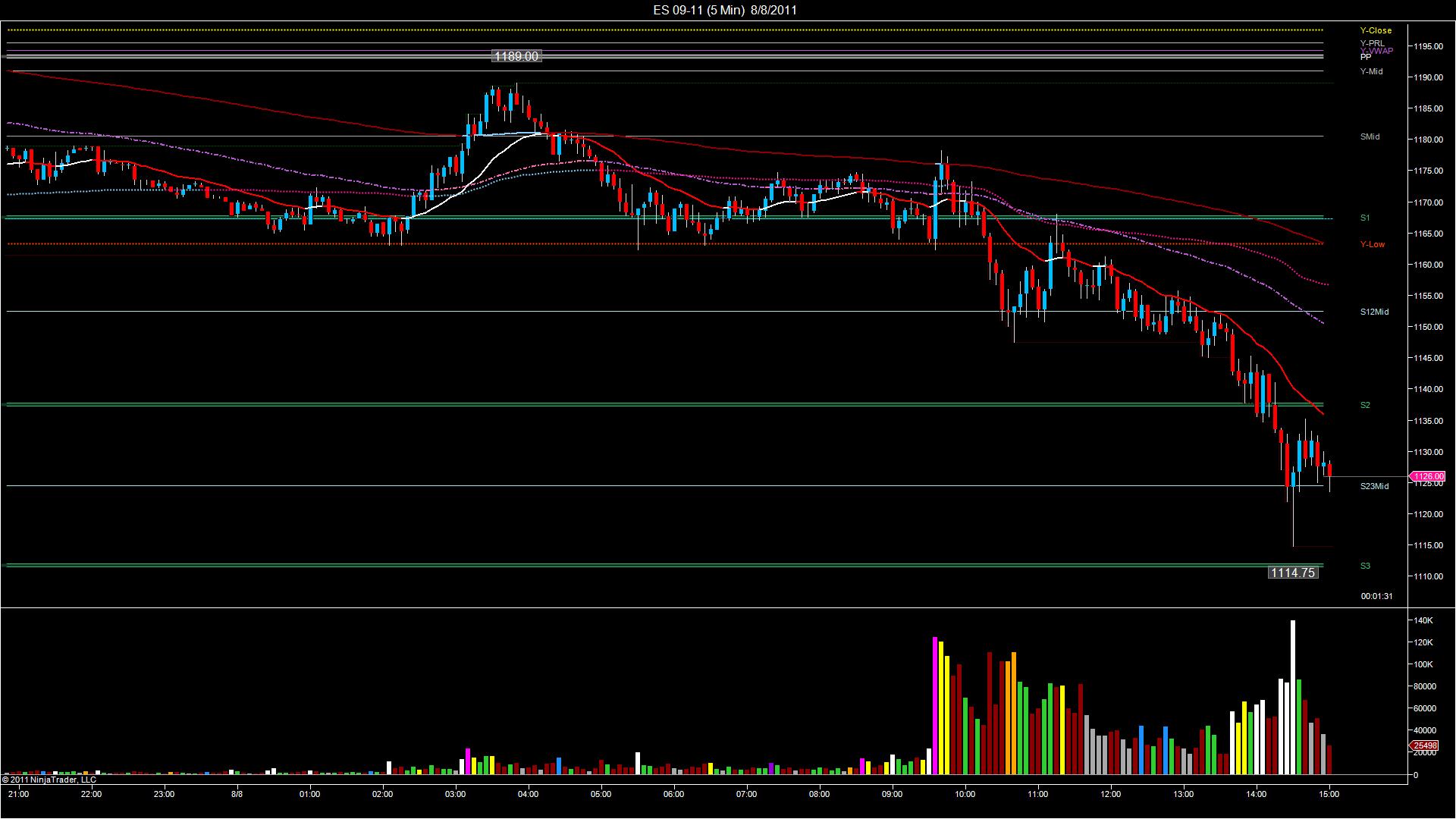Select the S1 support label

pyautogui.click(x=1365, y=218)
